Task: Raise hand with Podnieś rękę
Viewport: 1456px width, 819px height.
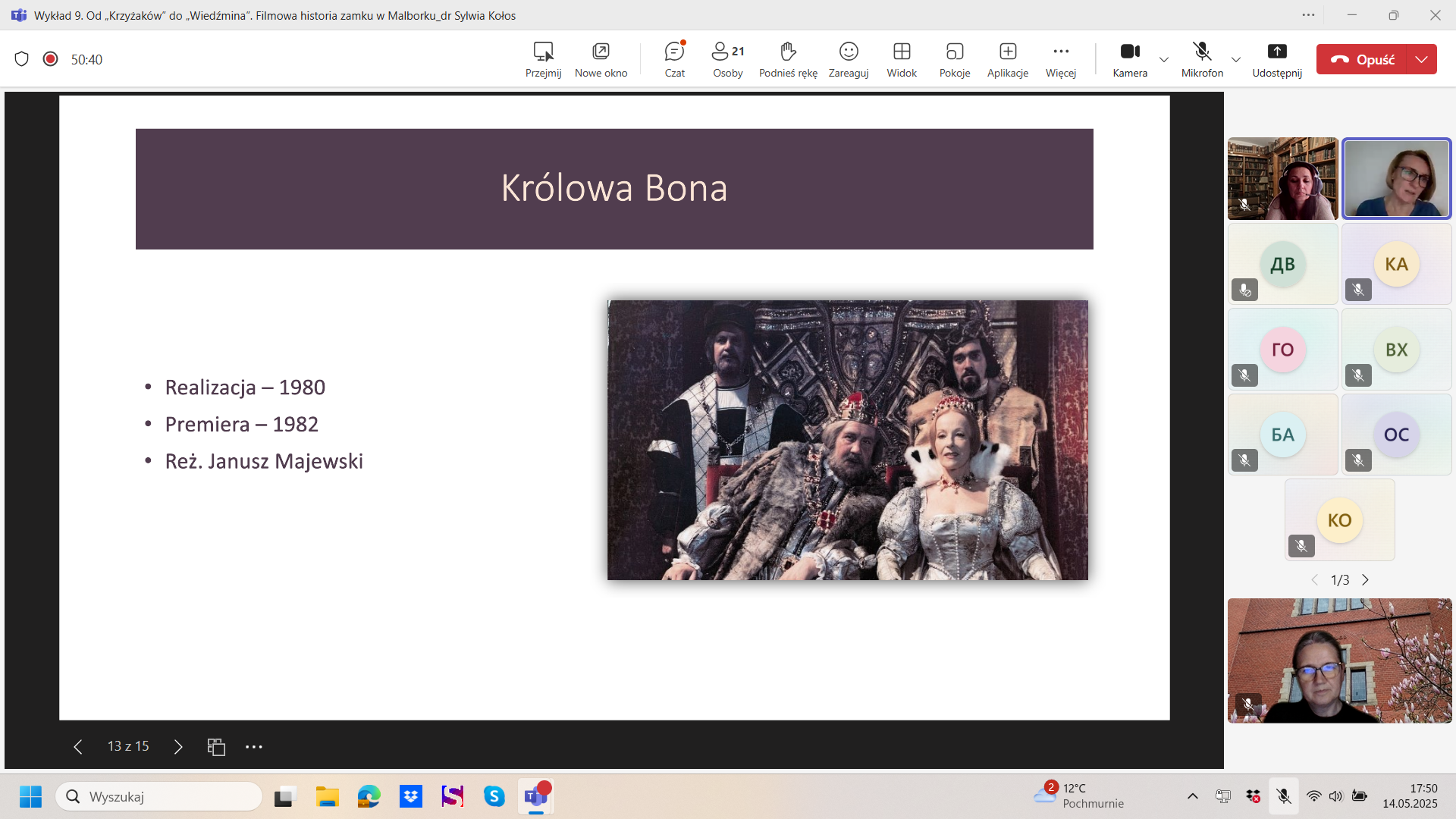Action: pos(788,59)
